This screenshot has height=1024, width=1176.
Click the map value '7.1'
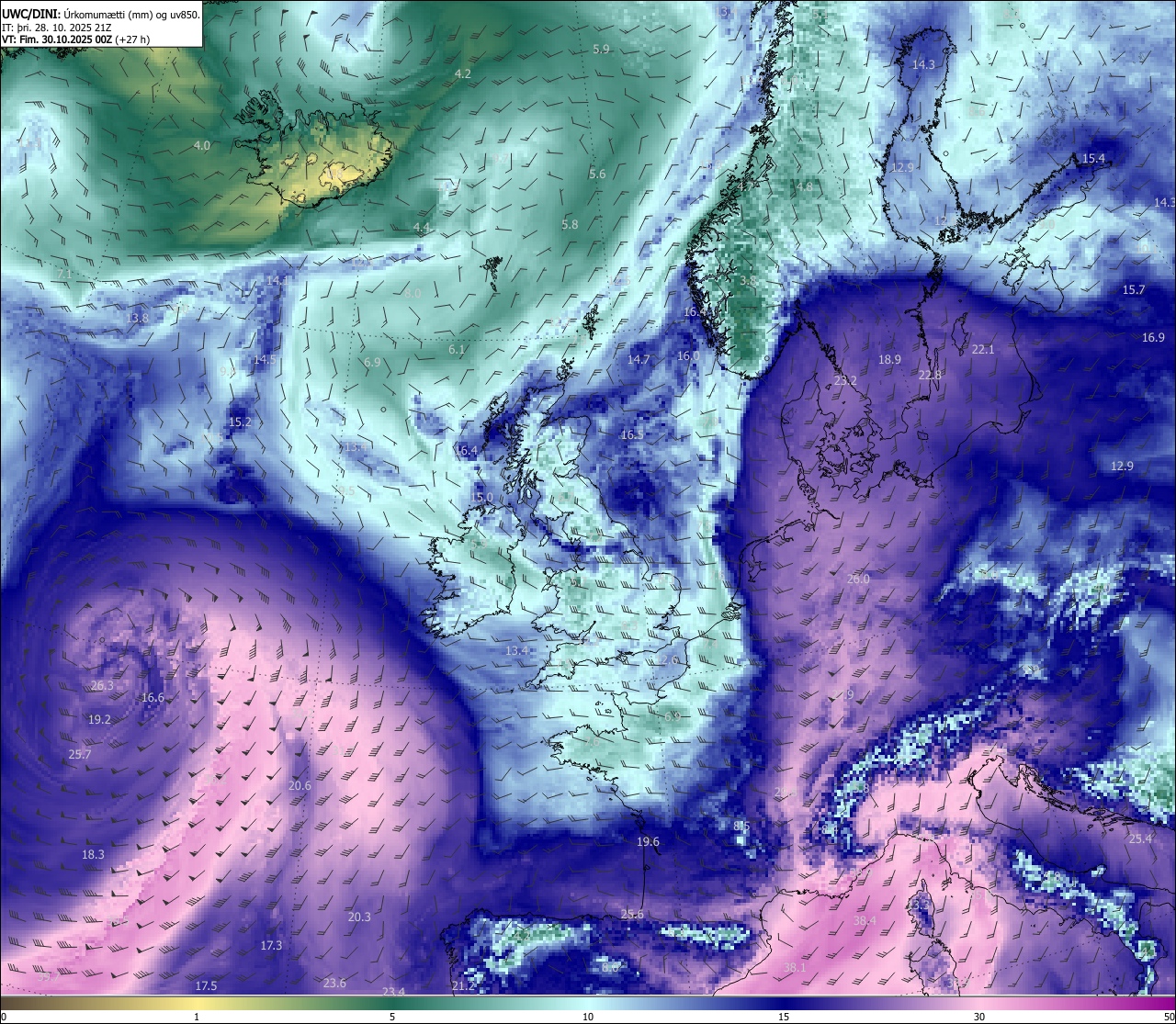(x=64, y=274)
